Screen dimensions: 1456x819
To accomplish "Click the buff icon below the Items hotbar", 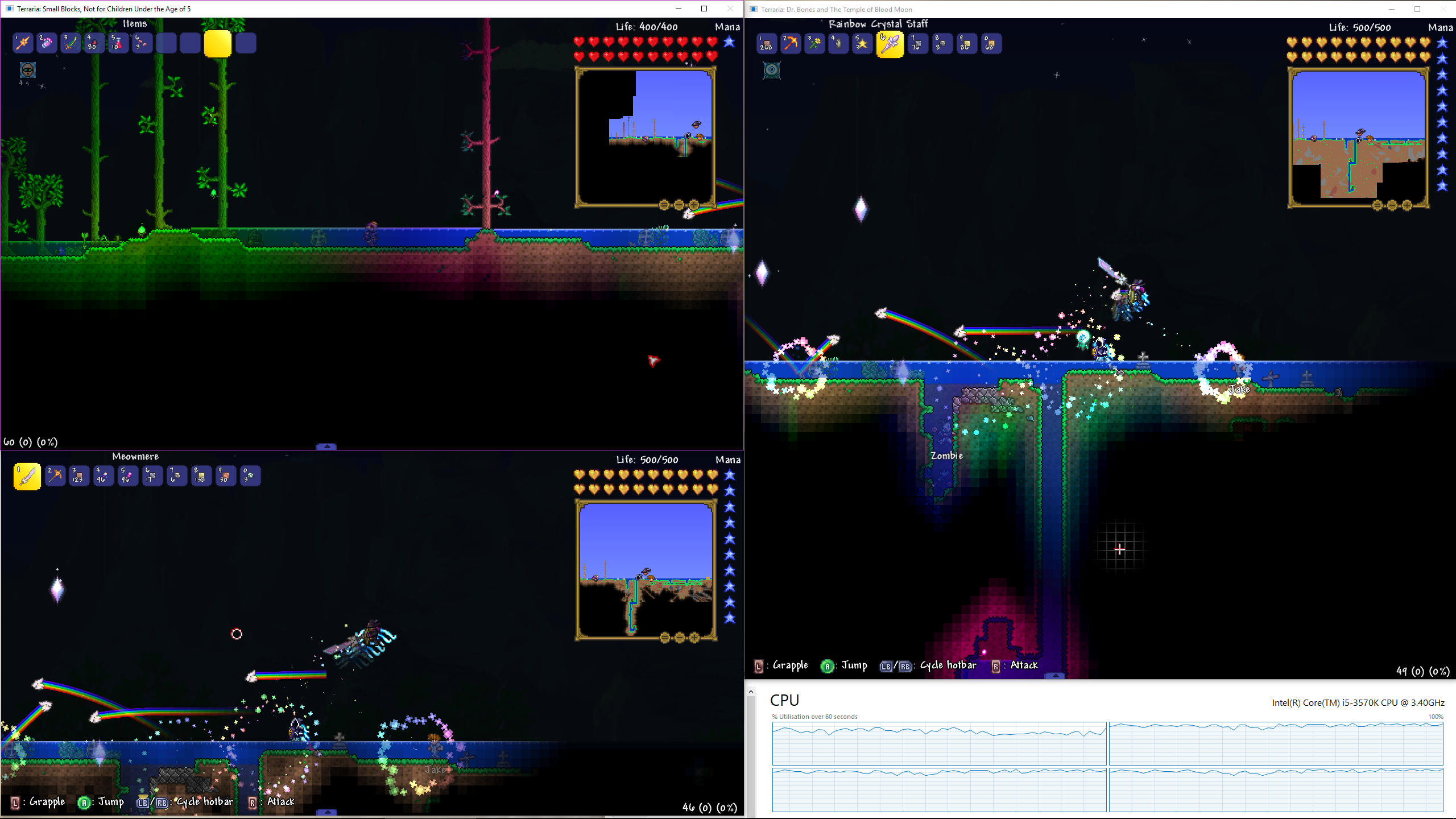I will [x=27, y=70].
